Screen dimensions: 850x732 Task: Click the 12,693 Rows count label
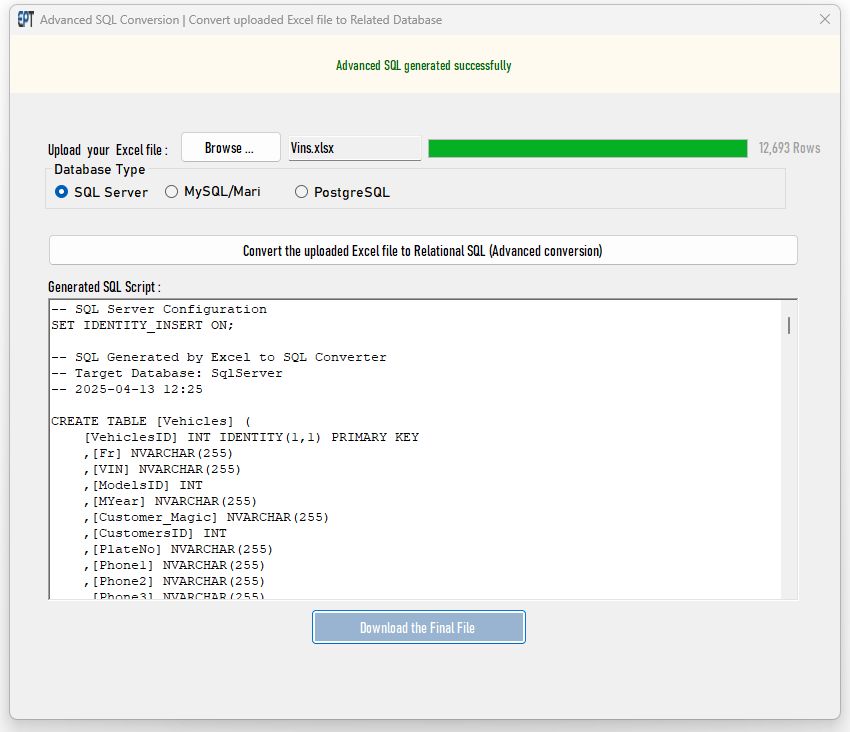pos(789,148)
